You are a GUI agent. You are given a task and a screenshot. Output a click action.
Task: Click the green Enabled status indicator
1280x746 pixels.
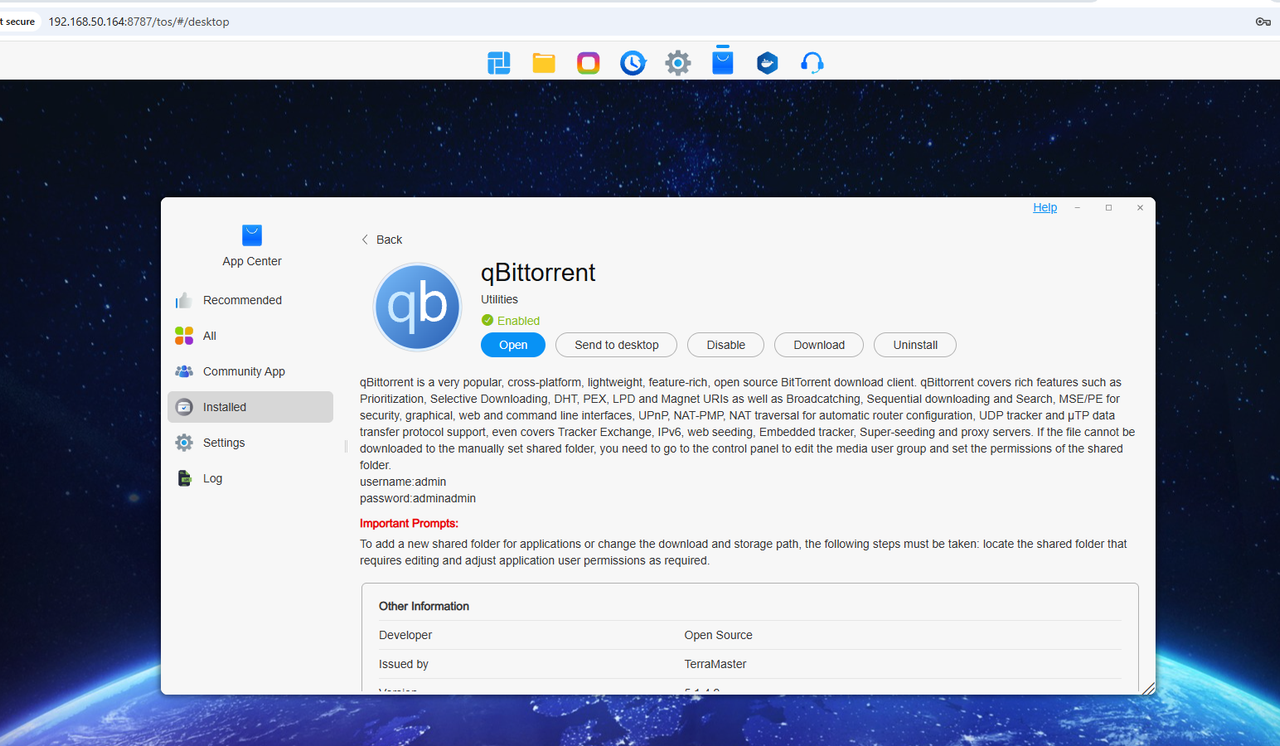(510, 321)
